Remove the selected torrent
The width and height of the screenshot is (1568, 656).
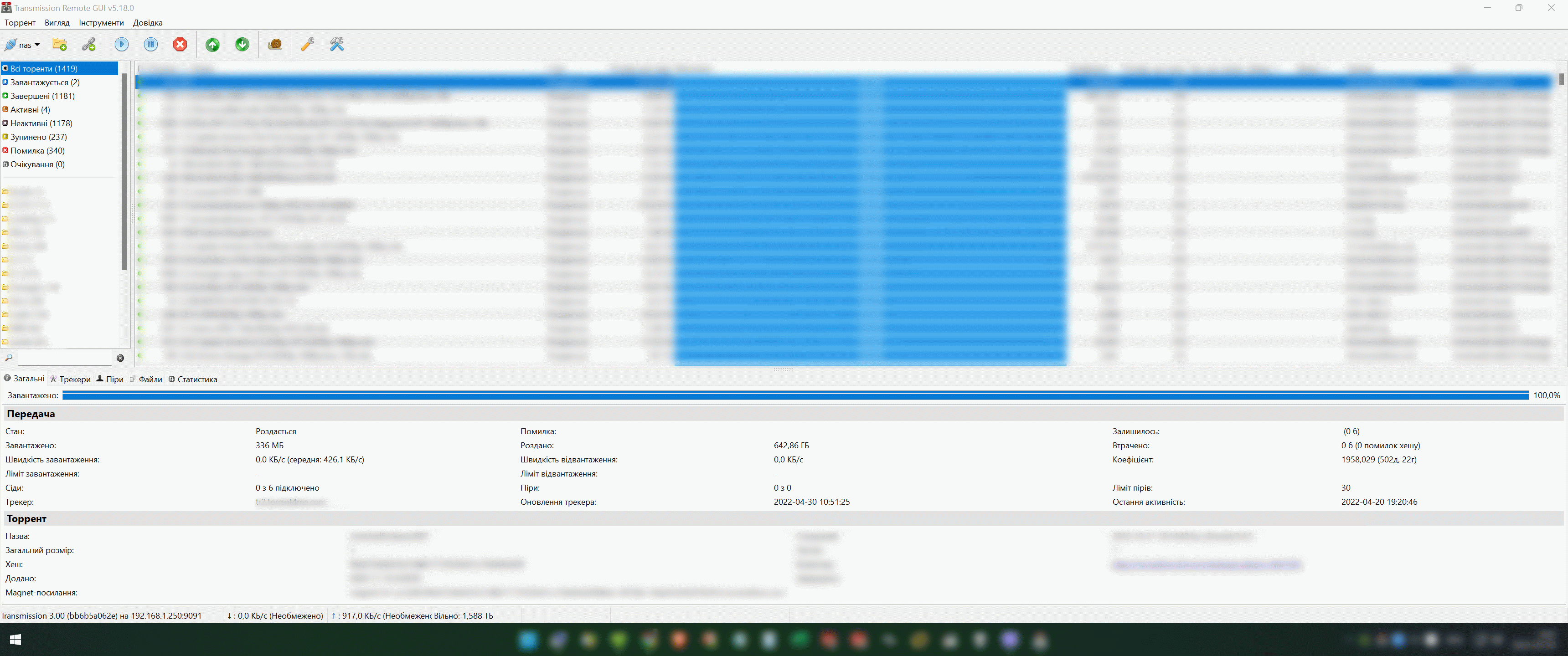180,45
